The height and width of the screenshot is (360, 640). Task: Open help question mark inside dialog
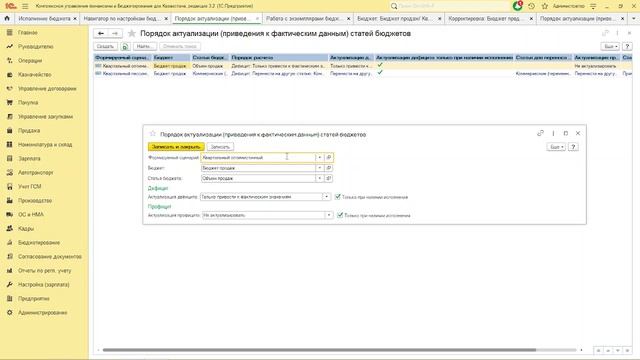[x=573, y=147]
